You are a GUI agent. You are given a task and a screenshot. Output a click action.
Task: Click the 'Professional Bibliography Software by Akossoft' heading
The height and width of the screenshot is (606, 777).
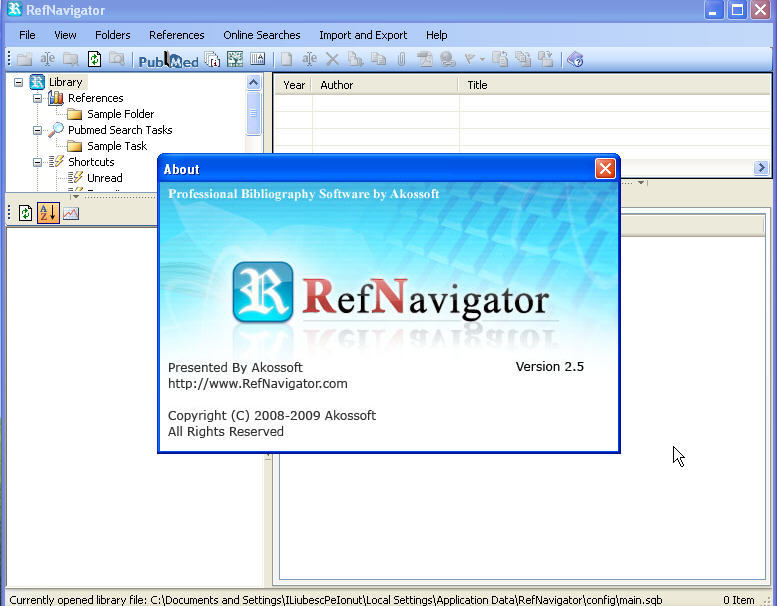coord(303,194)
